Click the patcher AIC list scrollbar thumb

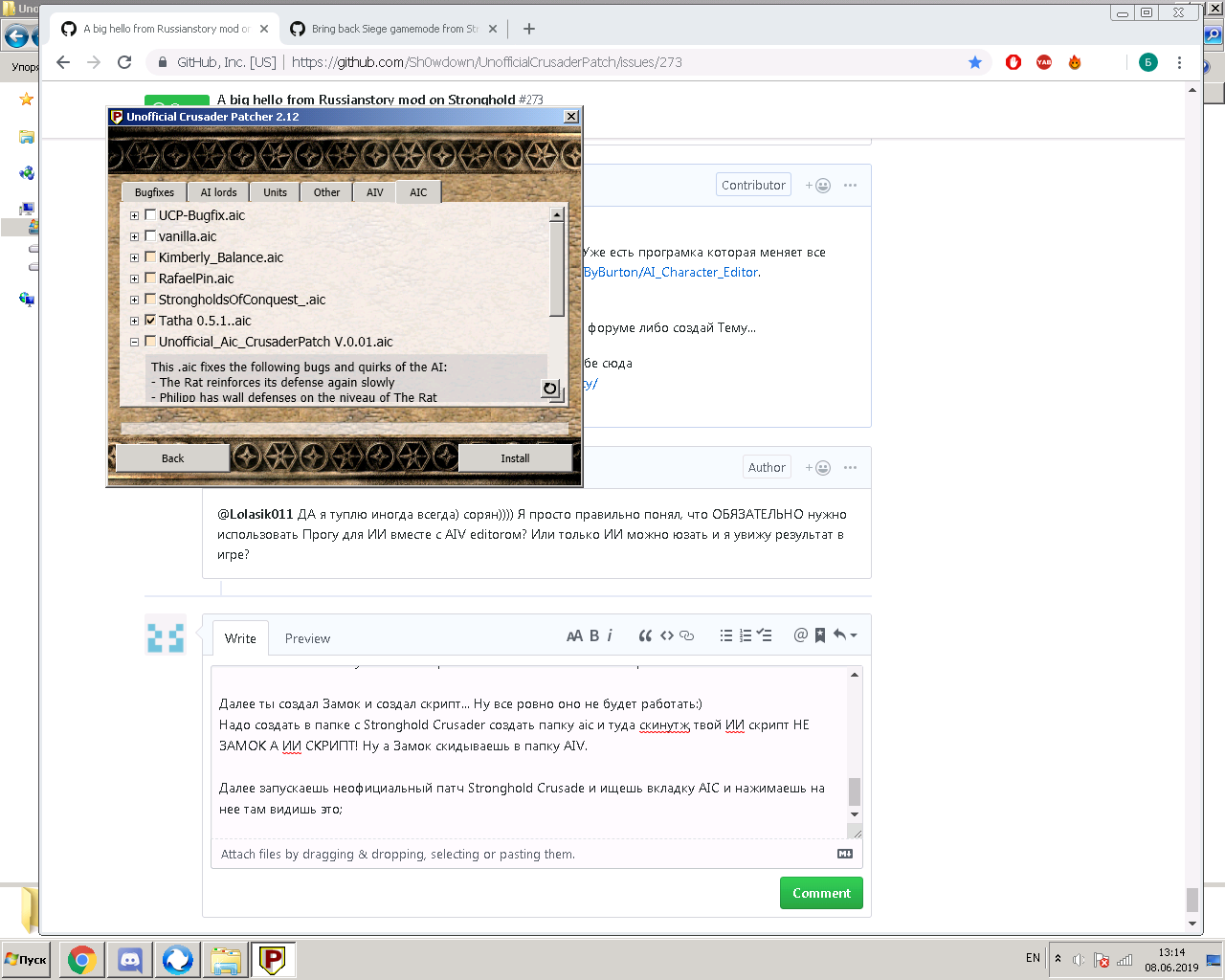[x=557, y=270]
